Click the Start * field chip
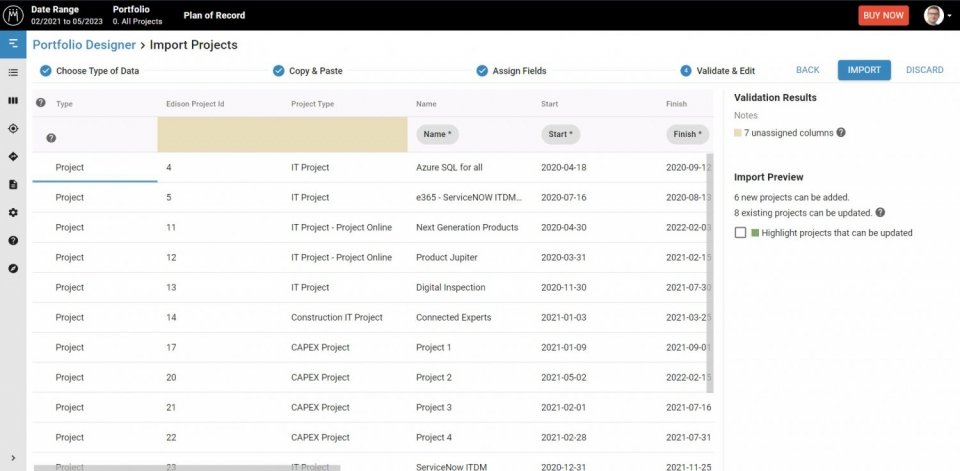 click(560, 134)
